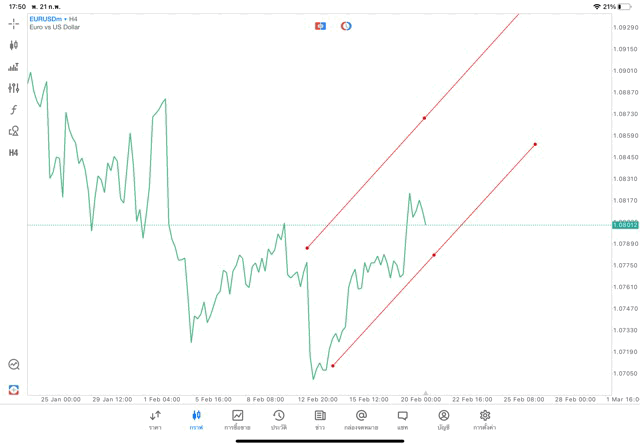Open the indicators (f) icon
640x447 pixels.
[14, 110]
